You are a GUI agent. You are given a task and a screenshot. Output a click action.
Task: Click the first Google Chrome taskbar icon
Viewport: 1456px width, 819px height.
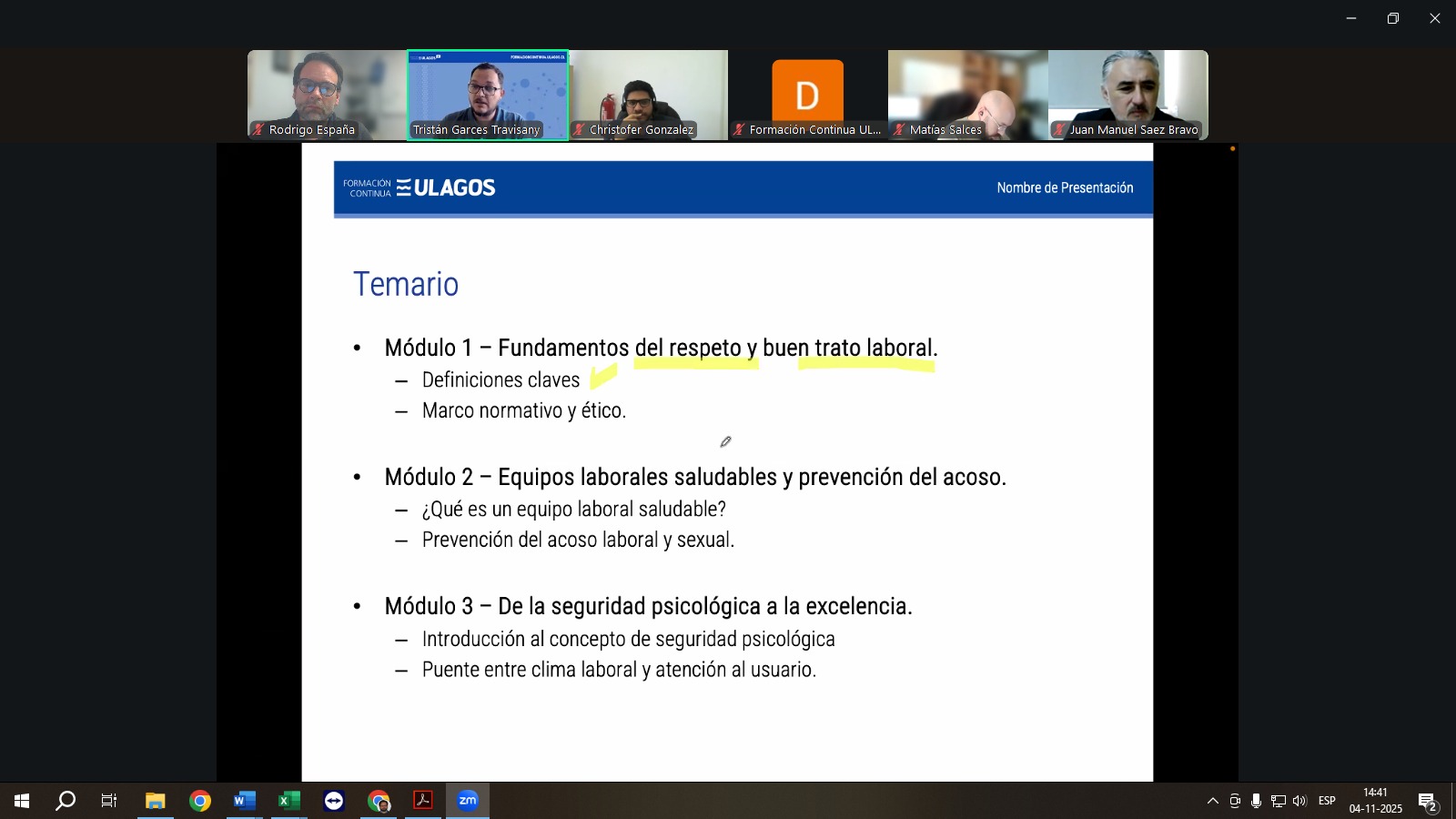(200, 801)
